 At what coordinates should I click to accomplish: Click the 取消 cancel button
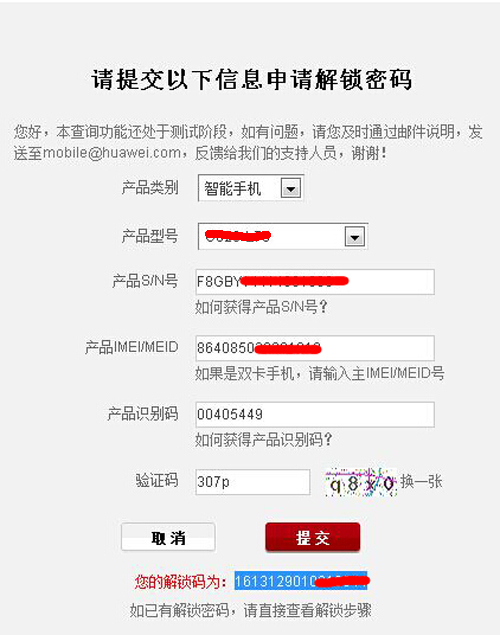168,538
